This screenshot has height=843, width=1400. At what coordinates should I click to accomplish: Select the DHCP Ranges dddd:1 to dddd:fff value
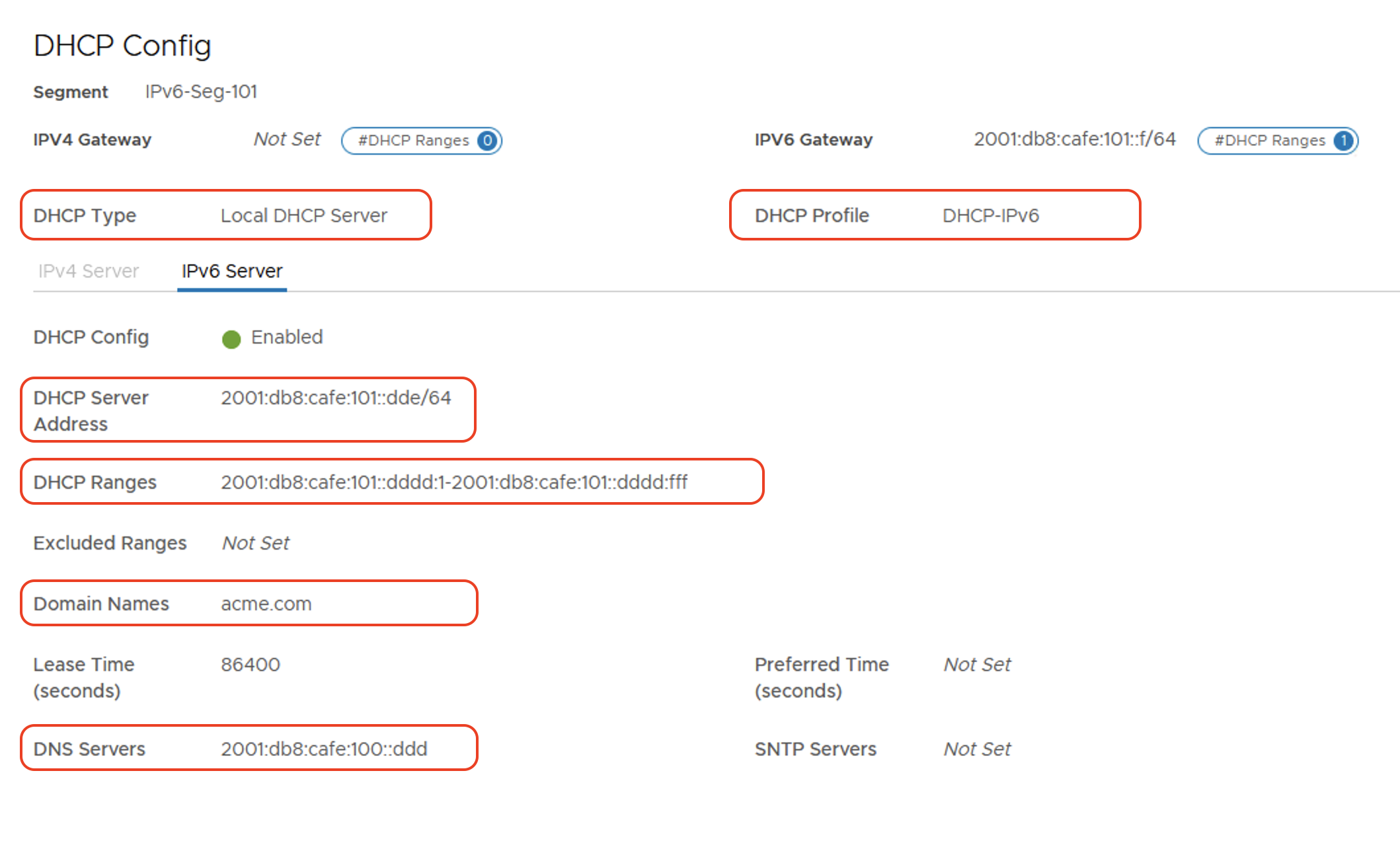tap(454, 482)
